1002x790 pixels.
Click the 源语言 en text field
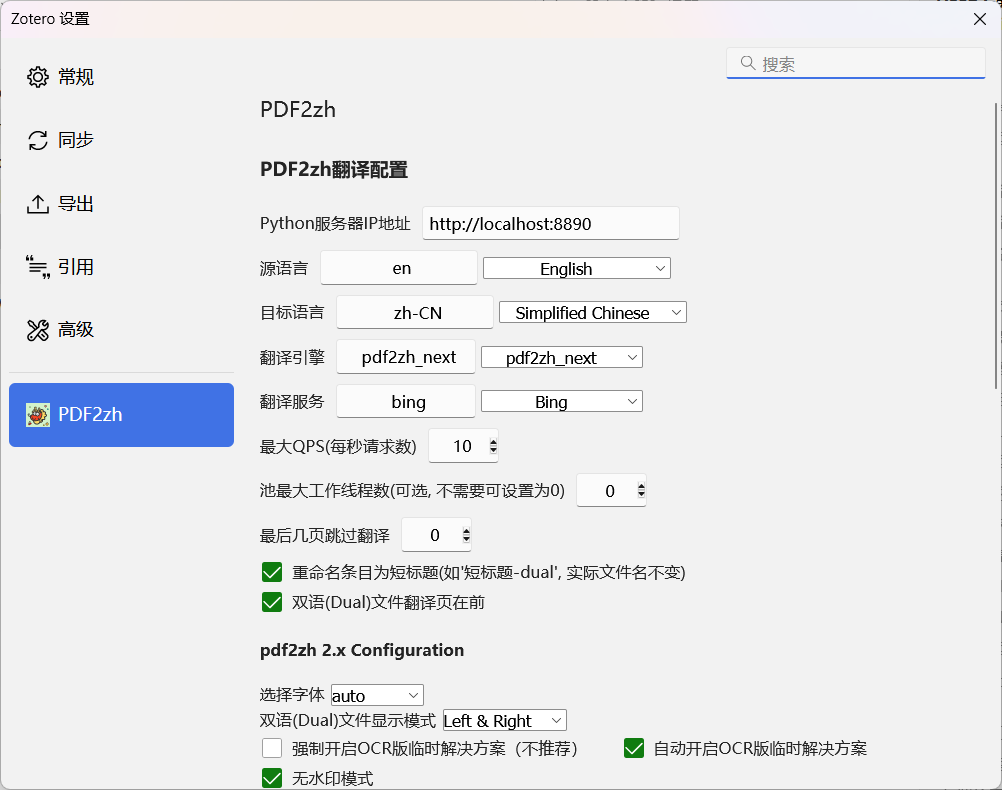(x=399, y=268)
